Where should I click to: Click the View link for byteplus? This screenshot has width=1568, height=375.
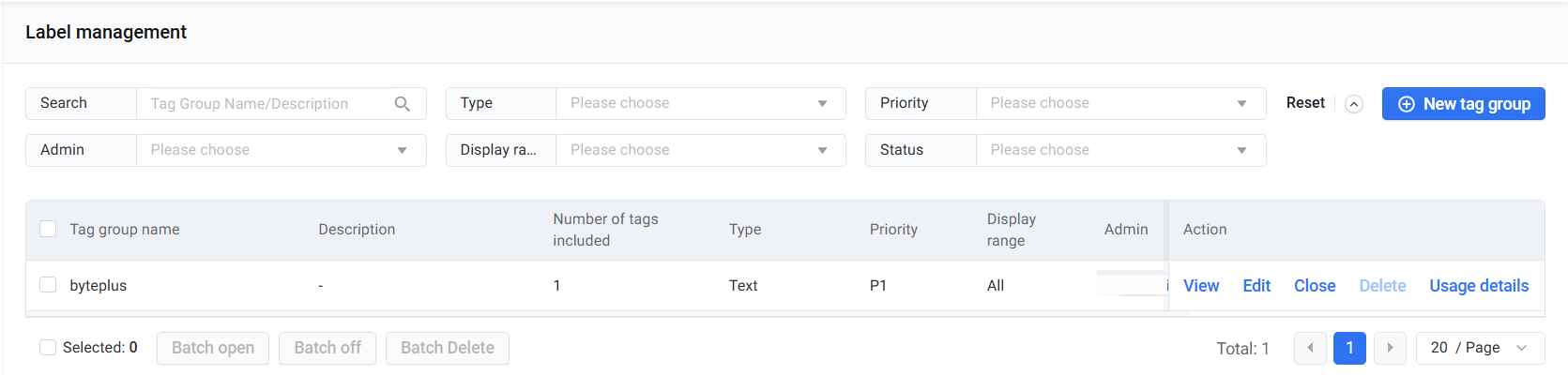pyautogui.click(x=1201, y=286)
